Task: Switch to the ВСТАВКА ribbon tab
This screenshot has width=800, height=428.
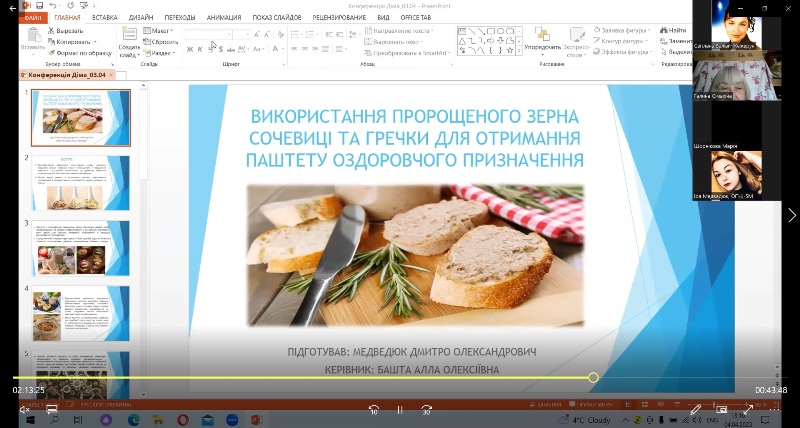Action: click(x=105, y=17)
